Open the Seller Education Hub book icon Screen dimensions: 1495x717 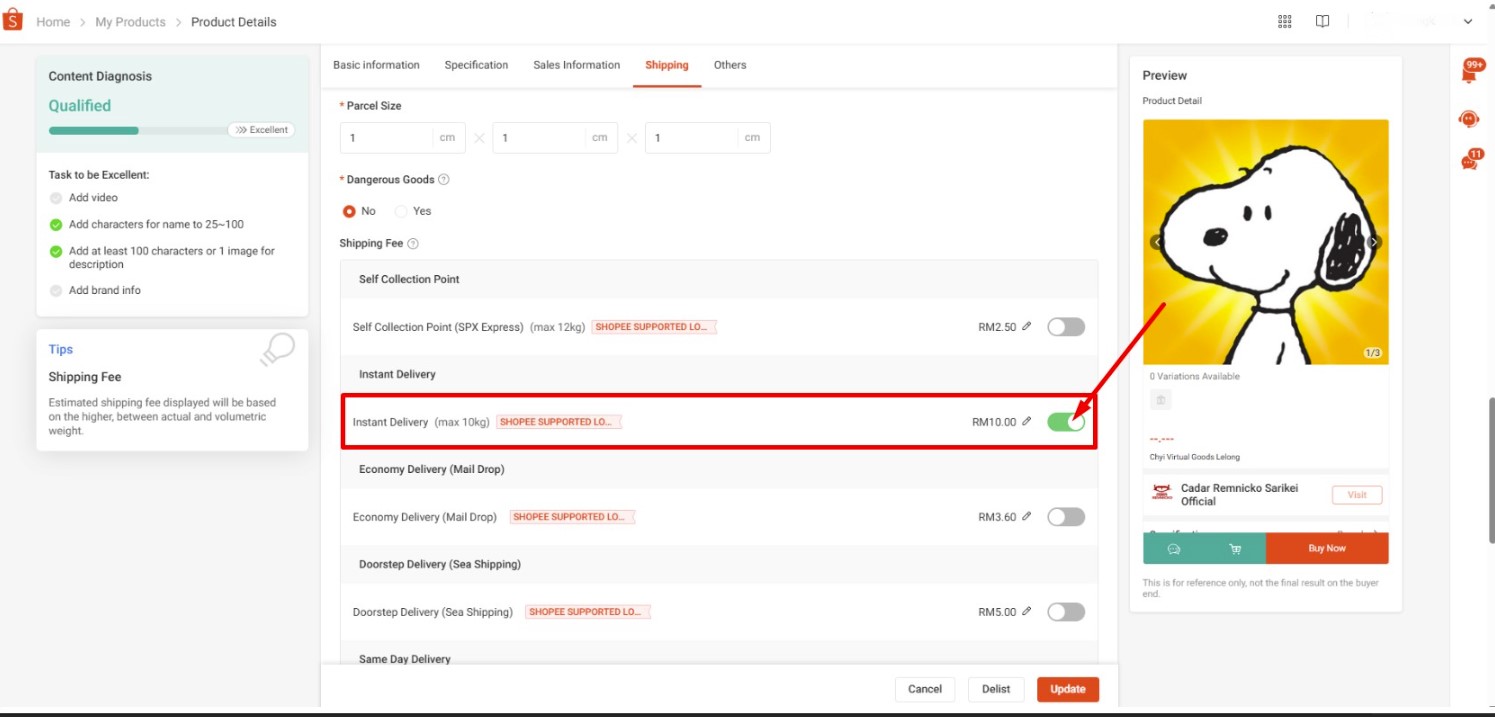tap(1322, 20)
